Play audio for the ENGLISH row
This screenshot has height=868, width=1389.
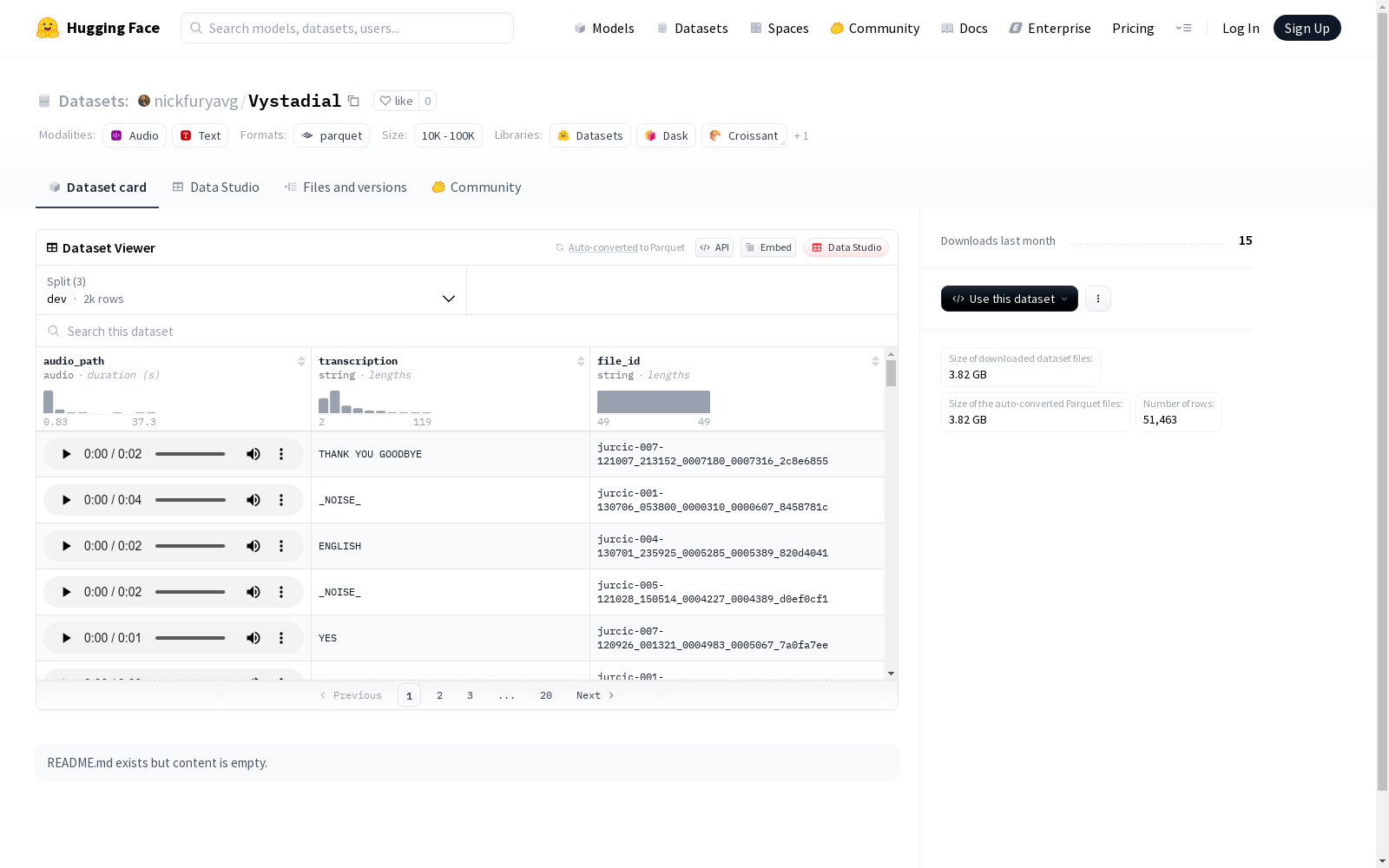(x=66, y=546)
